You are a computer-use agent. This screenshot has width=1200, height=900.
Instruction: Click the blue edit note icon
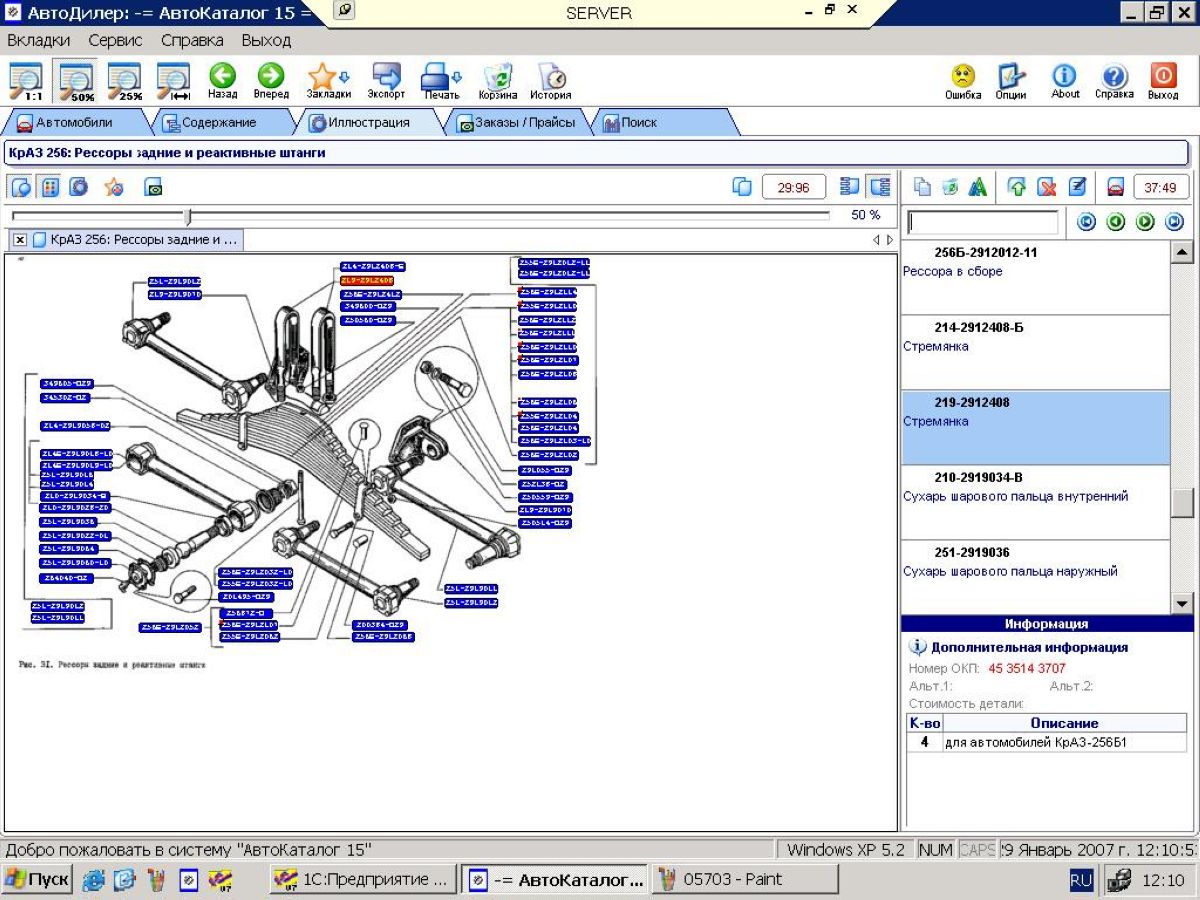click(x=1077, y=187)
